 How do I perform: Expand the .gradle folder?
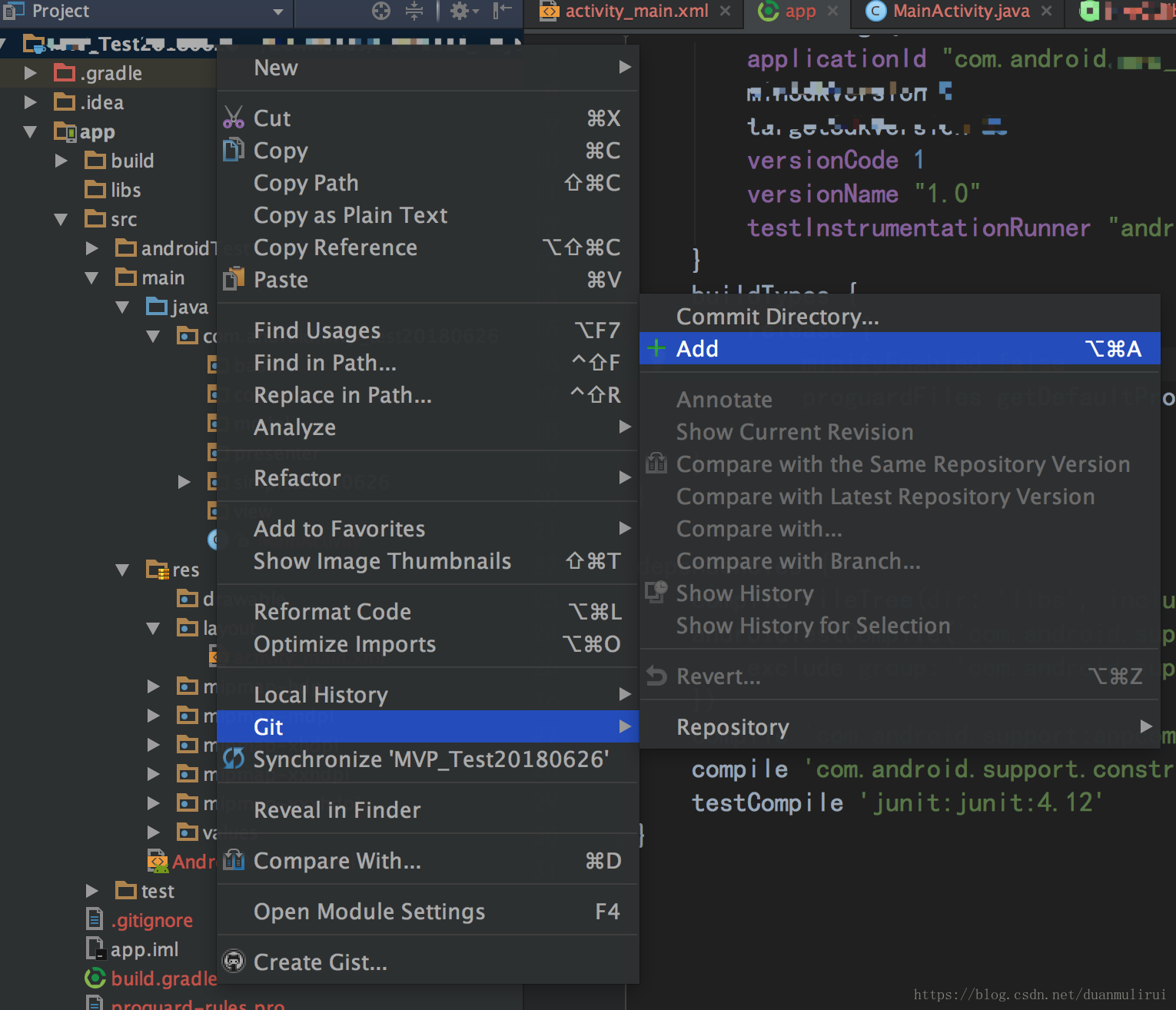tap(31, 73)
